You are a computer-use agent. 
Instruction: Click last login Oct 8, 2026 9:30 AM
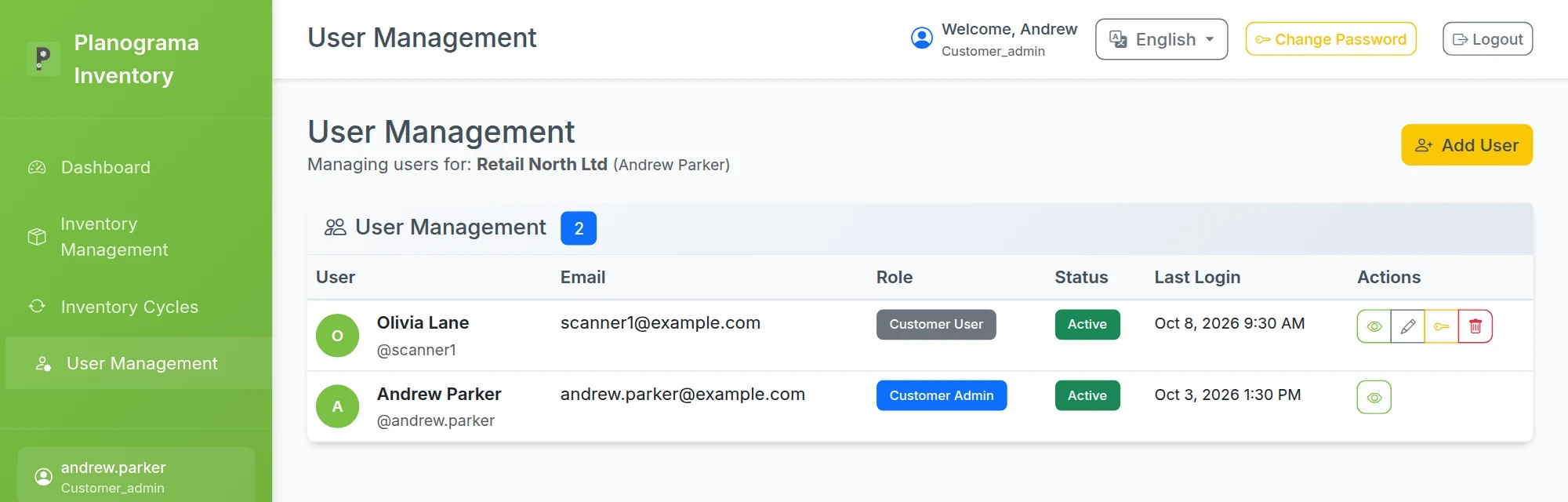click(x=1229, y=323)
